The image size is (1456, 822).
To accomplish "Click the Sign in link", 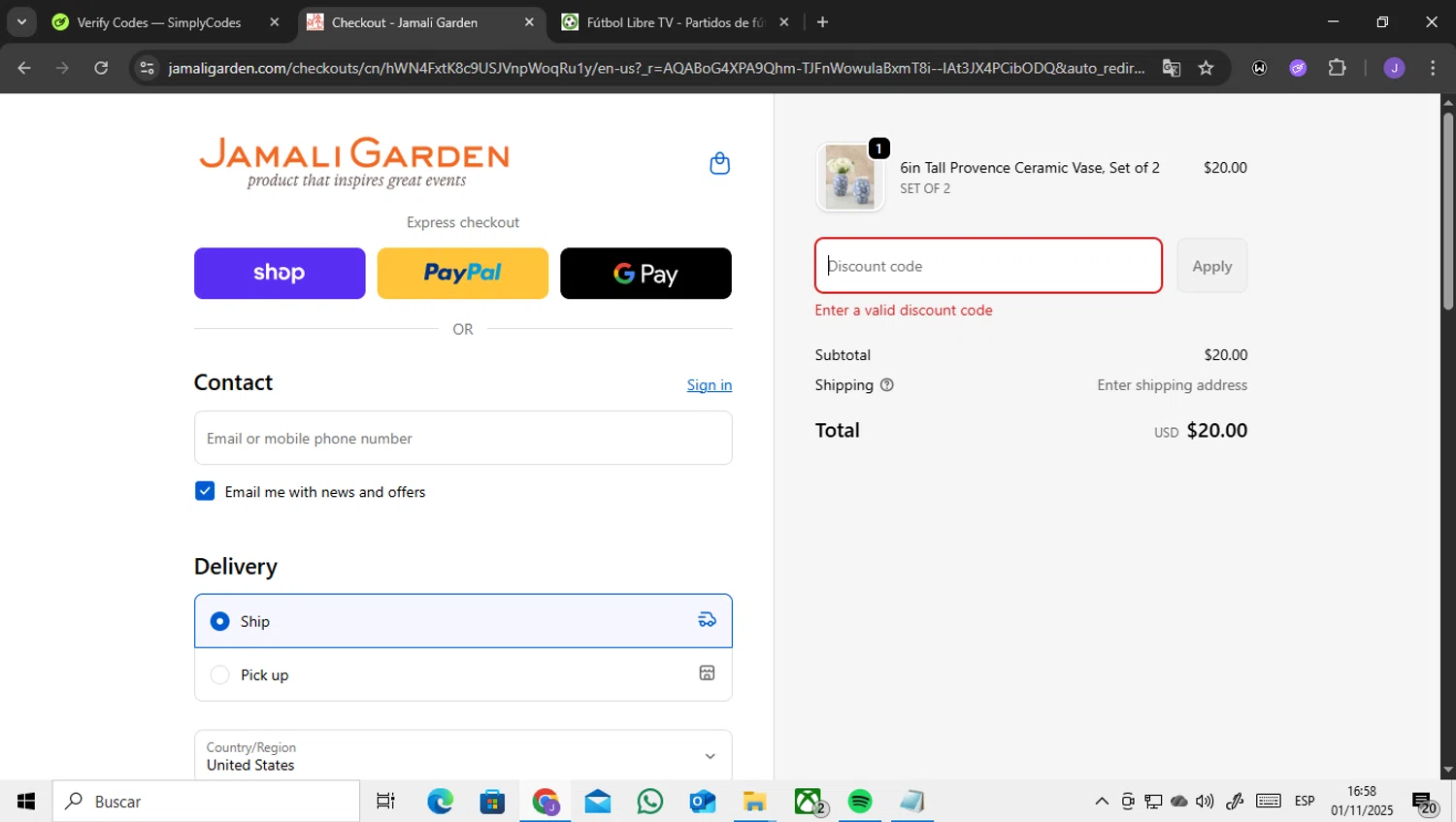I will click(710, 385).
